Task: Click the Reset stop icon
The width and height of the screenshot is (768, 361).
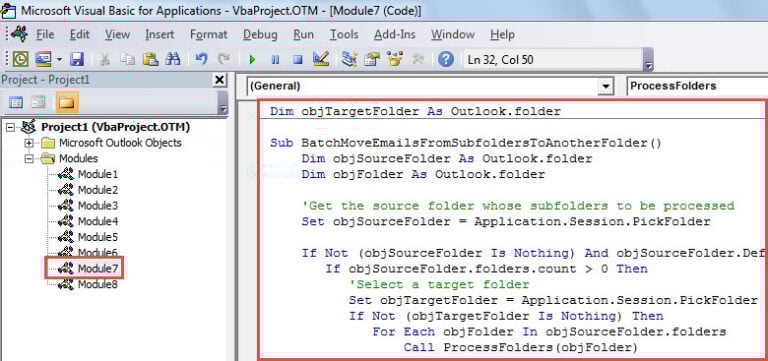Action: (x=298, y=60)
